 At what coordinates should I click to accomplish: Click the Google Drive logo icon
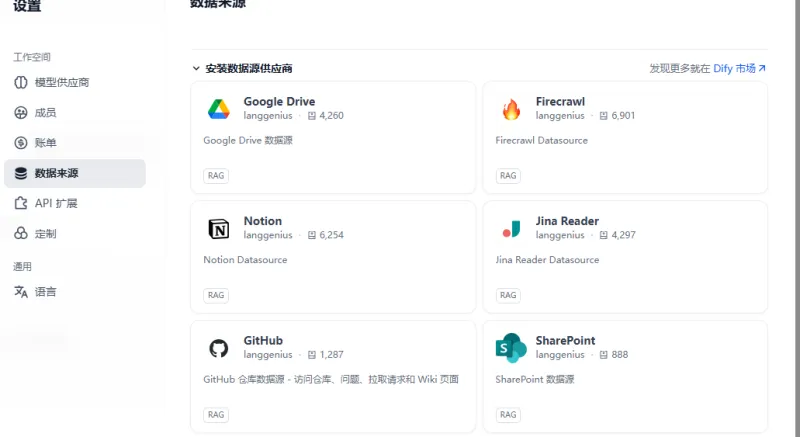click(219, 109)
